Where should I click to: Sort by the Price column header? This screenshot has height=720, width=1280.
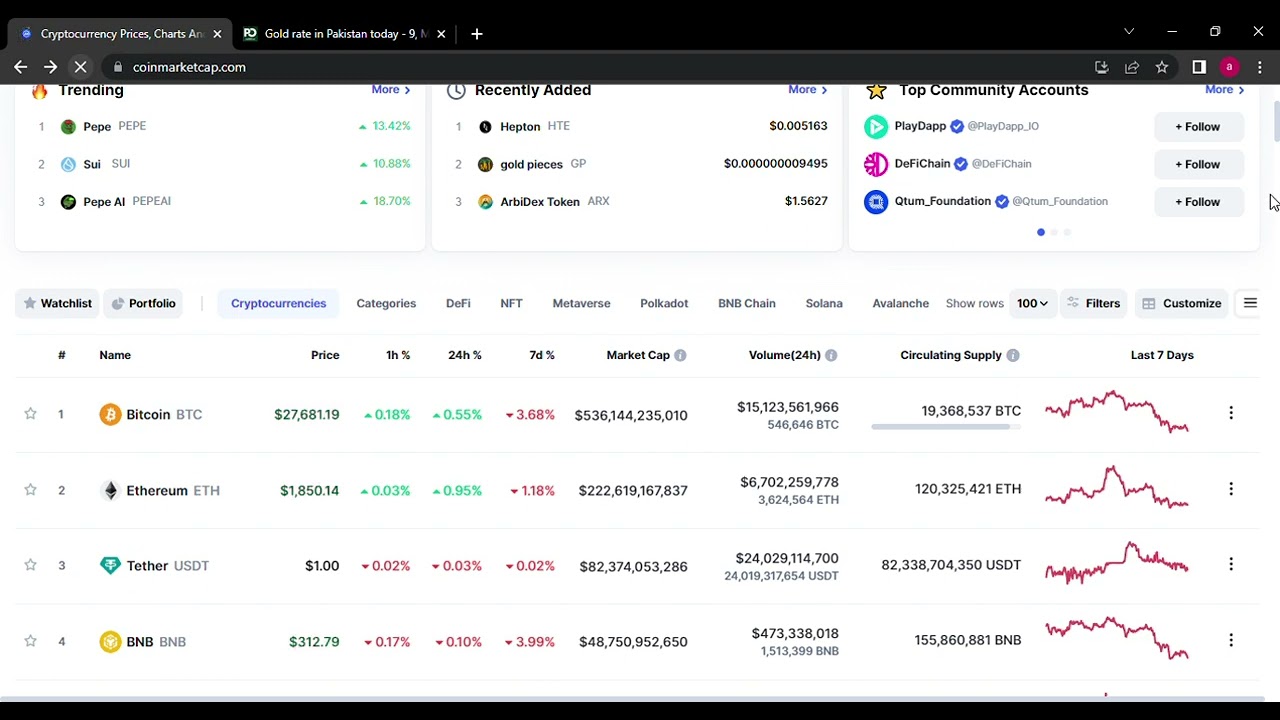click(325, 355)
